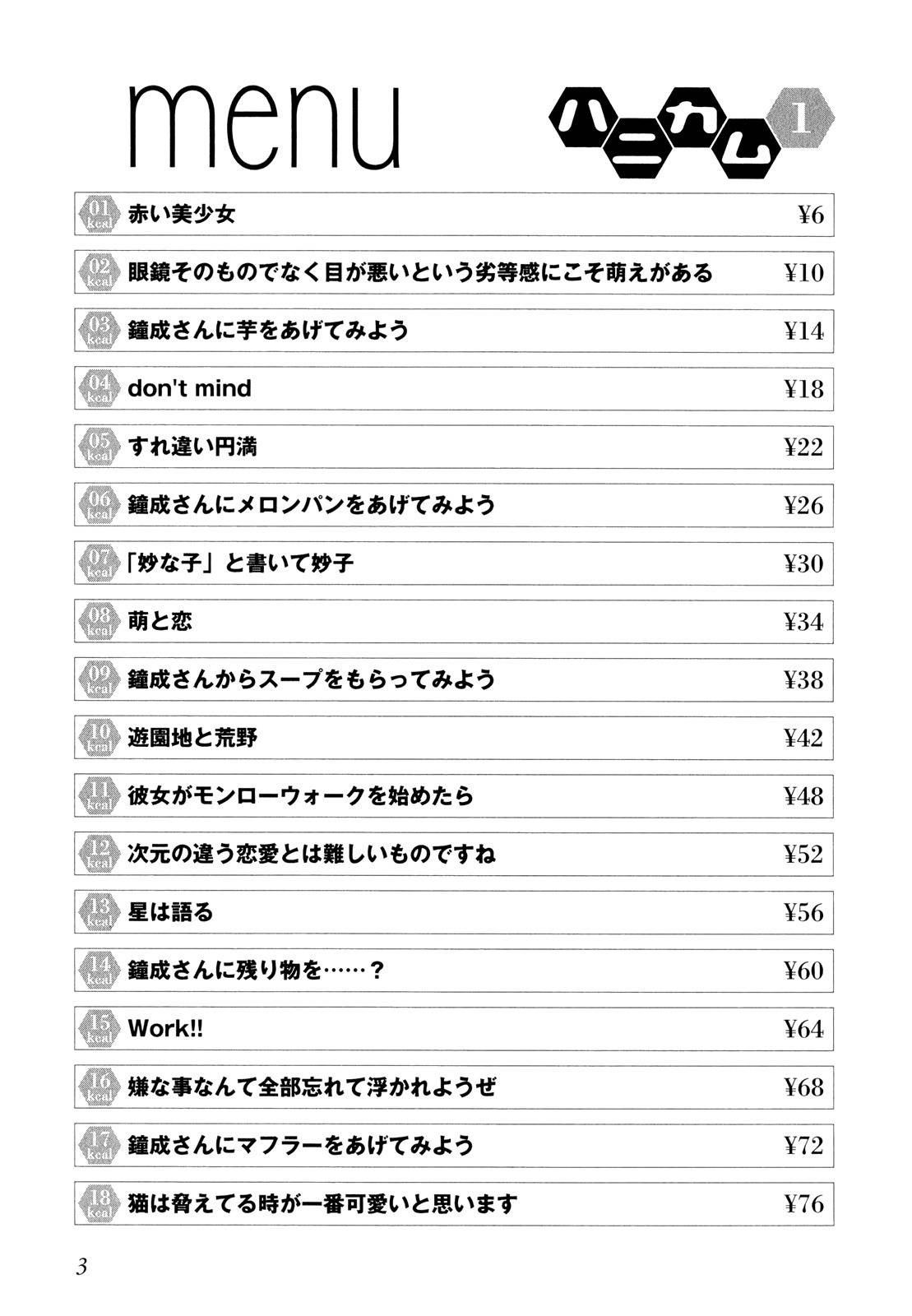The width and height of the screenshot is (912, 1316).
Task: Click the 04 kcal hexagon badge
Action: [99, 389]
